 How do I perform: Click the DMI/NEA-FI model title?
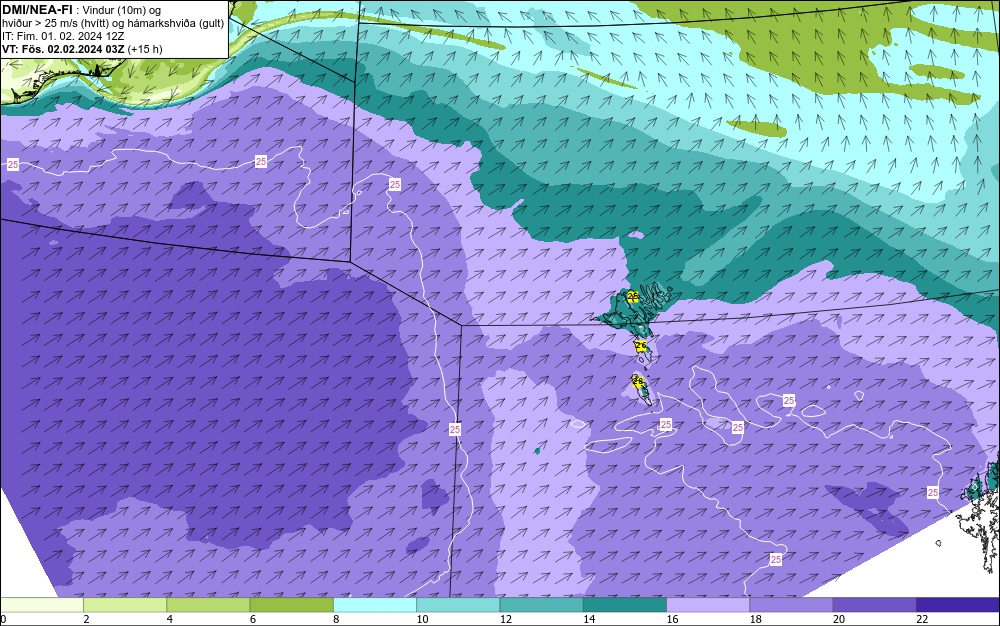(x=37, y=9)
